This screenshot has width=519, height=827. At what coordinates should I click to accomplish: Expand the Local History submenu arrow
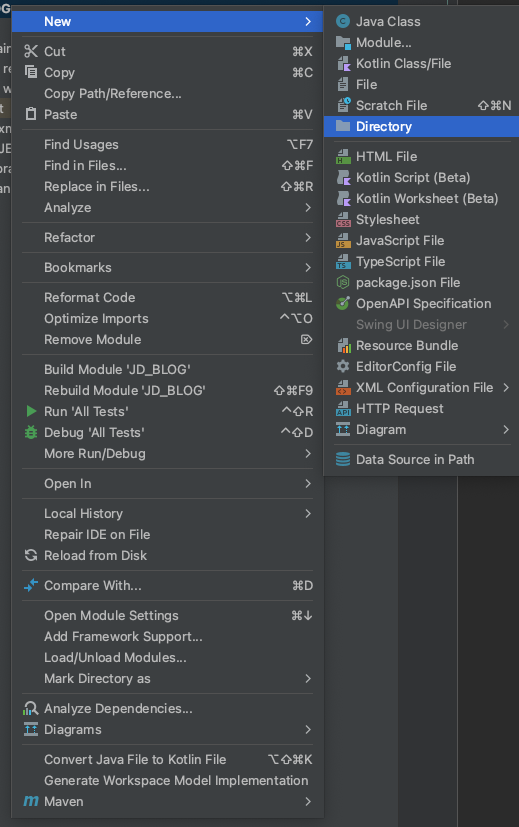pos(308,513)
